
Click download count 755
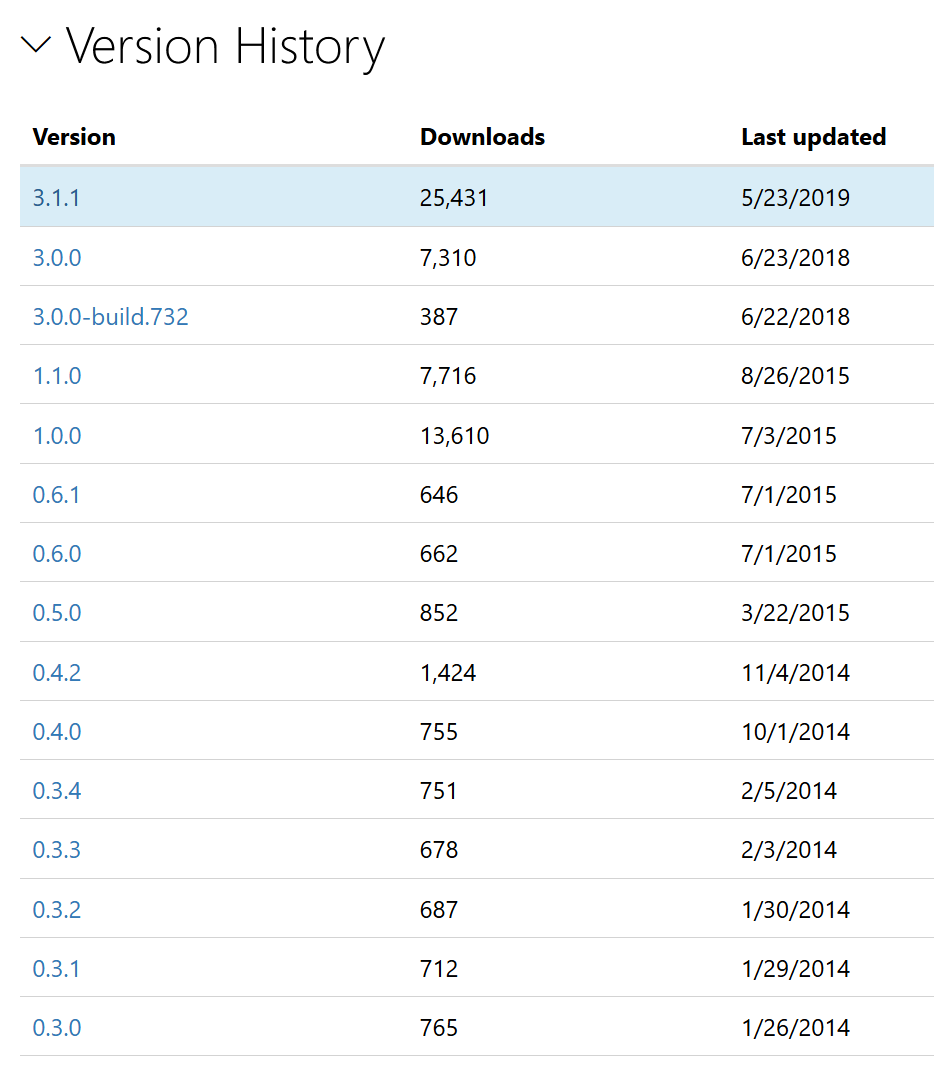tap(439, 732)
